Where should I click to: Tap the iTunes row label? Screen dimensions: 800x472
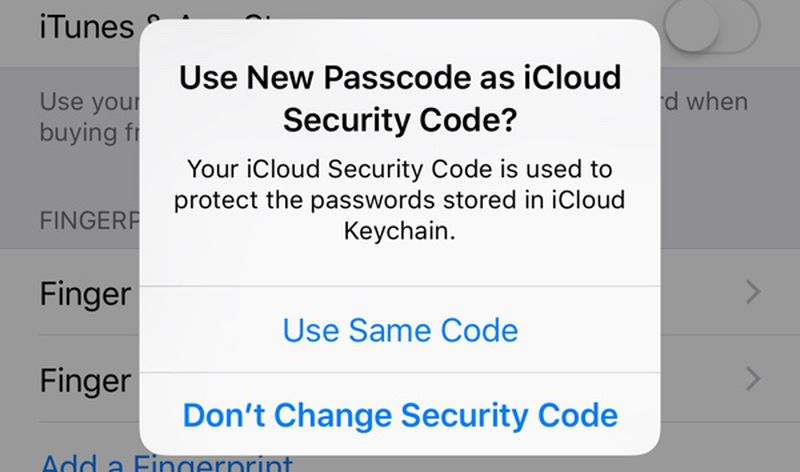pyautogui.click(x=87, y=27)
